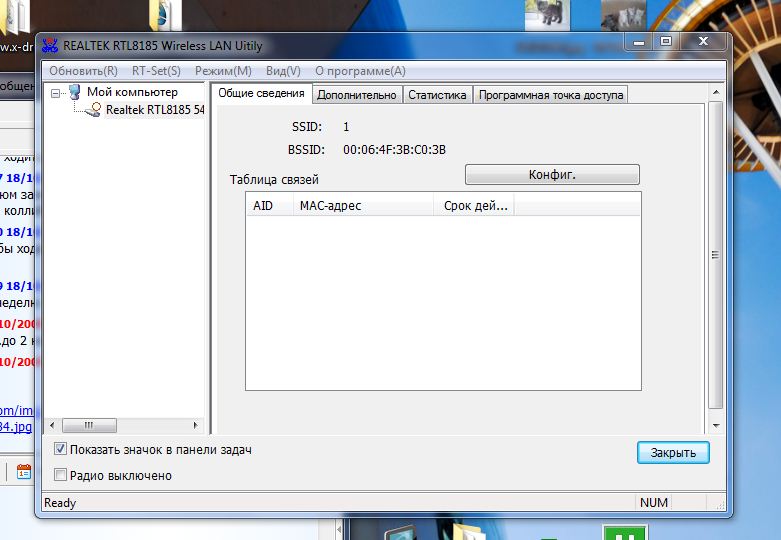Viewport: 781px width, 540px height.
Task: Open the RT-Set(S) menu
Action: tap(156, 71)
